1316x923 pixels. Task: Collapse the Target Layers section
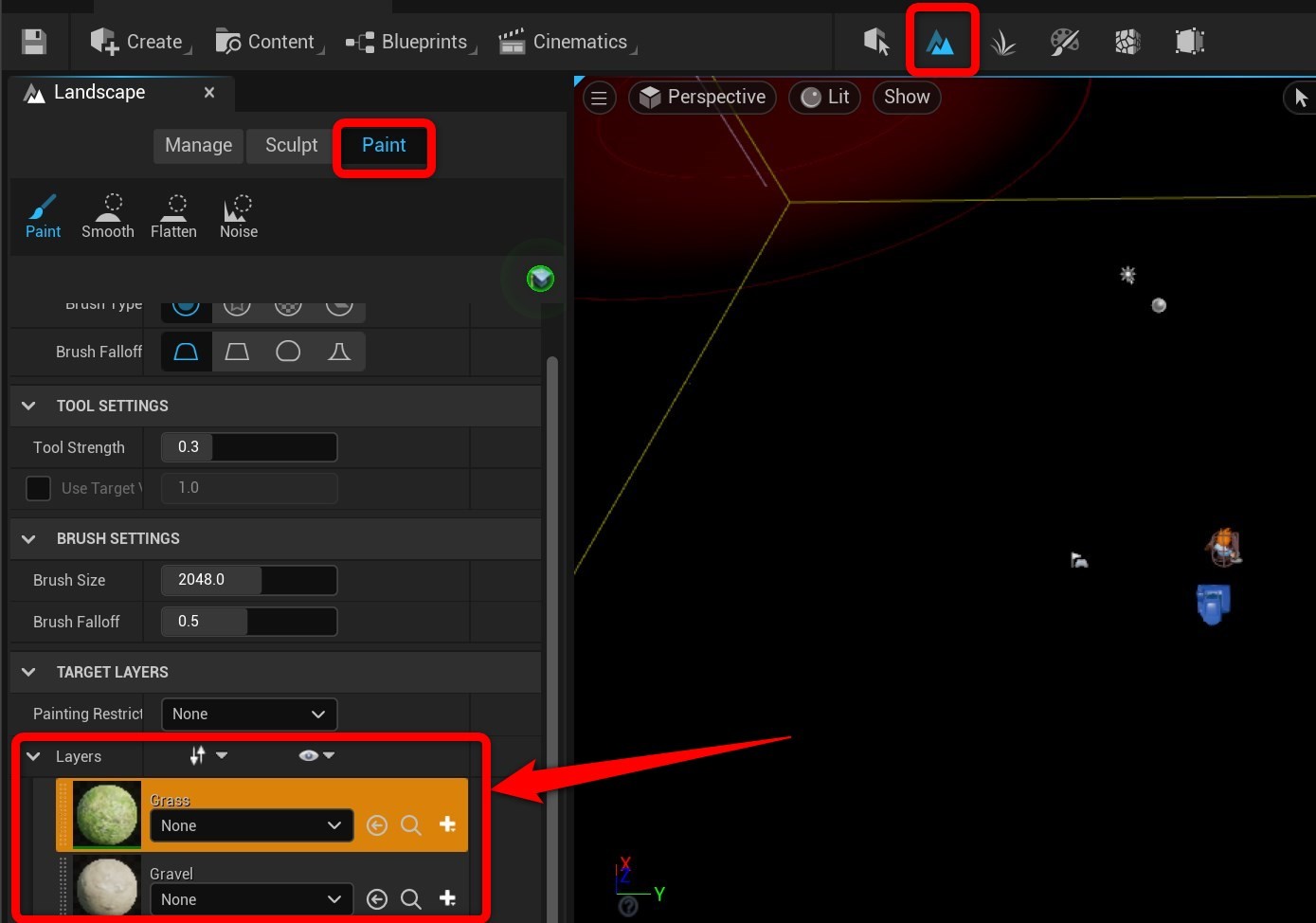[x=28, y=672]
